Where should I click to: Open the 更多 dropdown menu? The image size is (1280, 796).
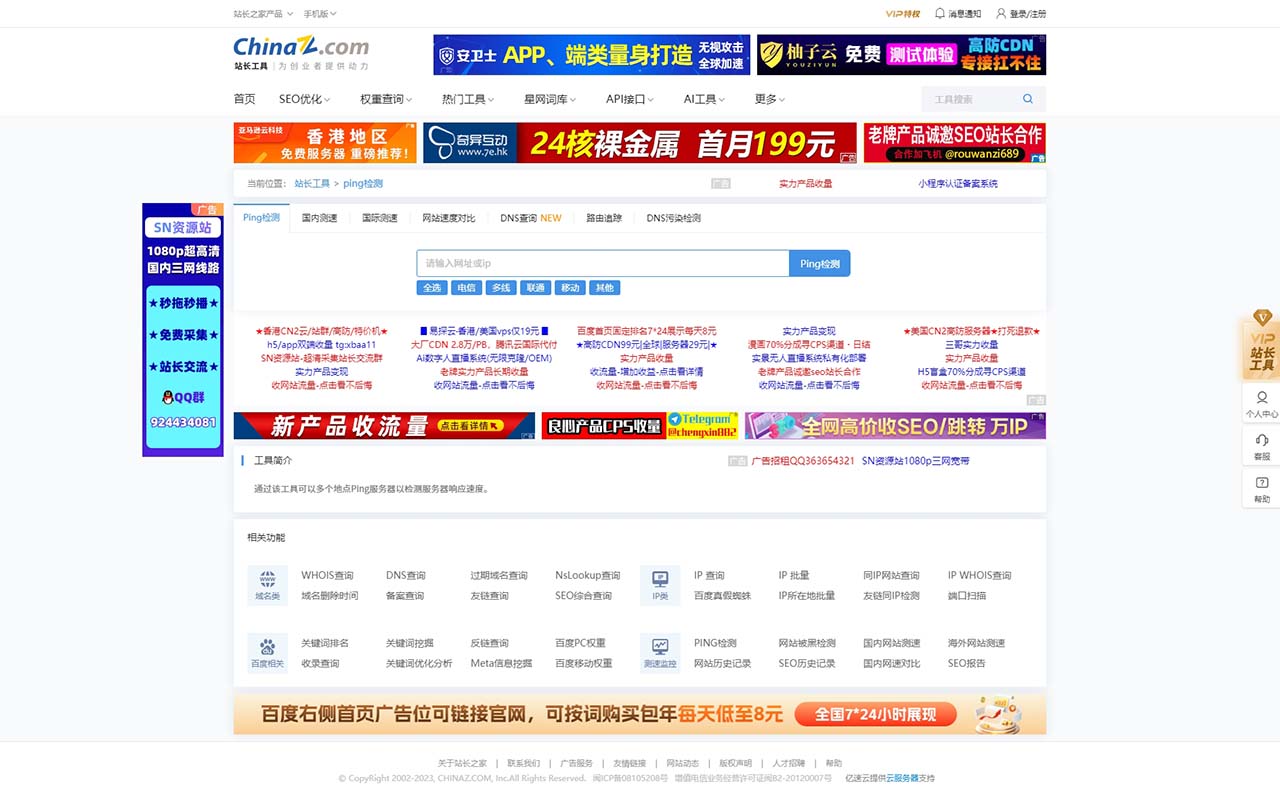point(765,99)
